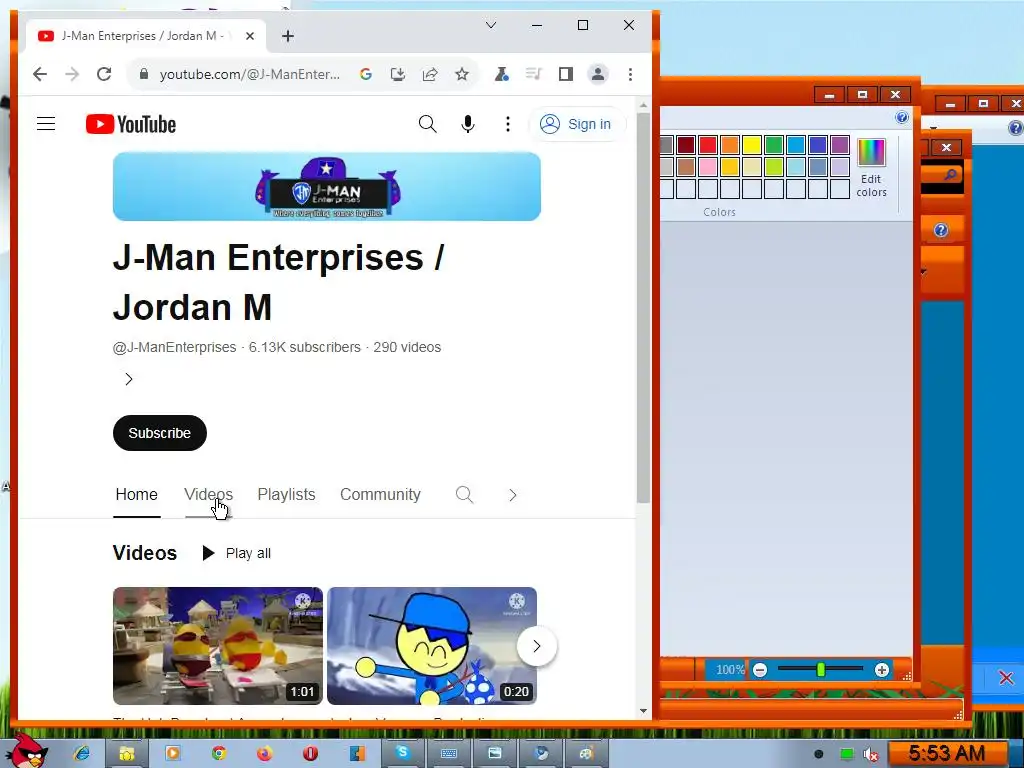Click the Paint help question mark icon
This screenshot has height=768, width=1024.
pos(902,118)
